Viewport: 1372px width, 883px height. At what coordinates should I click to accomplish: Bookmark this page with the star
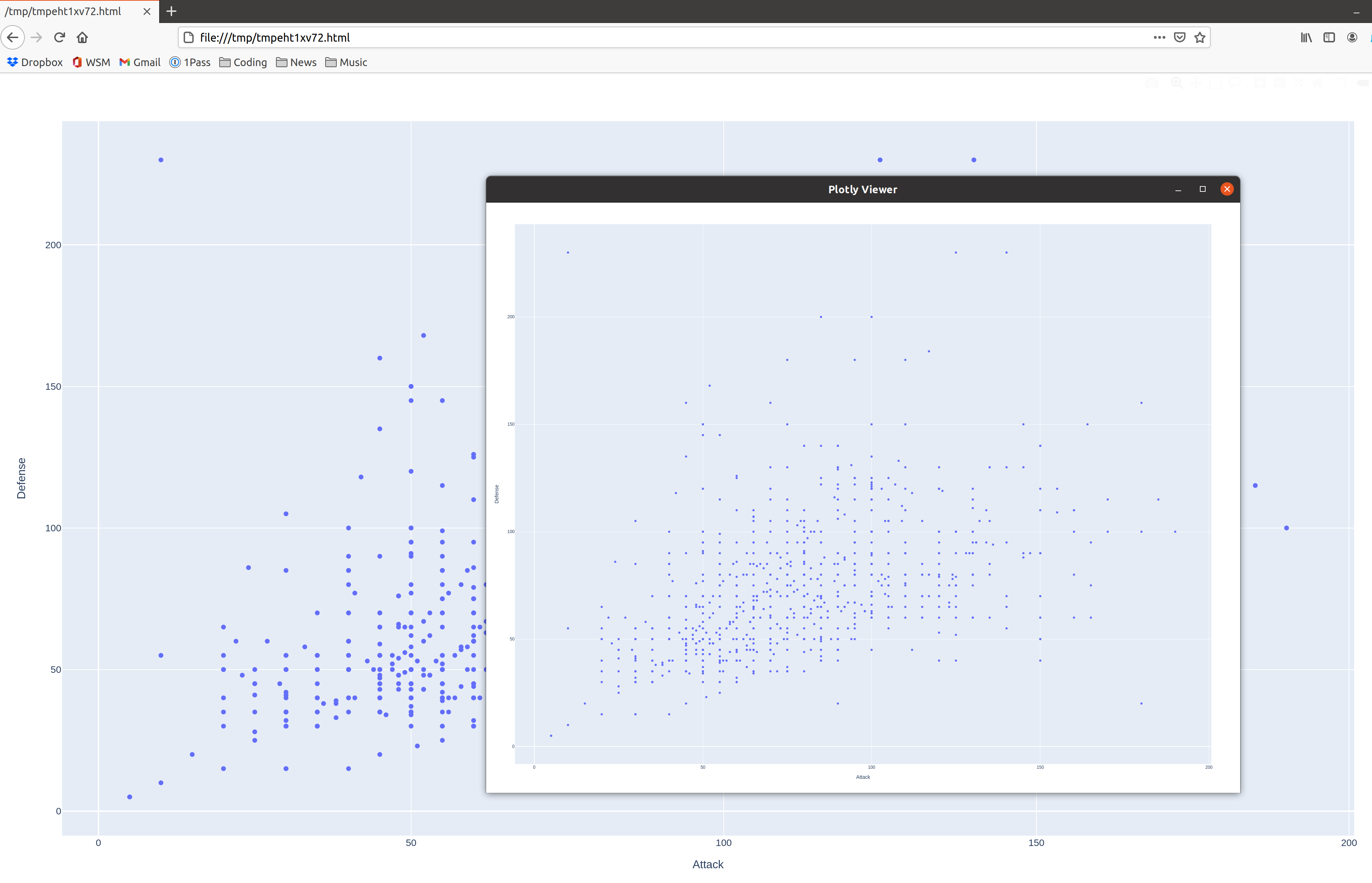click(x=1200, y=37)
